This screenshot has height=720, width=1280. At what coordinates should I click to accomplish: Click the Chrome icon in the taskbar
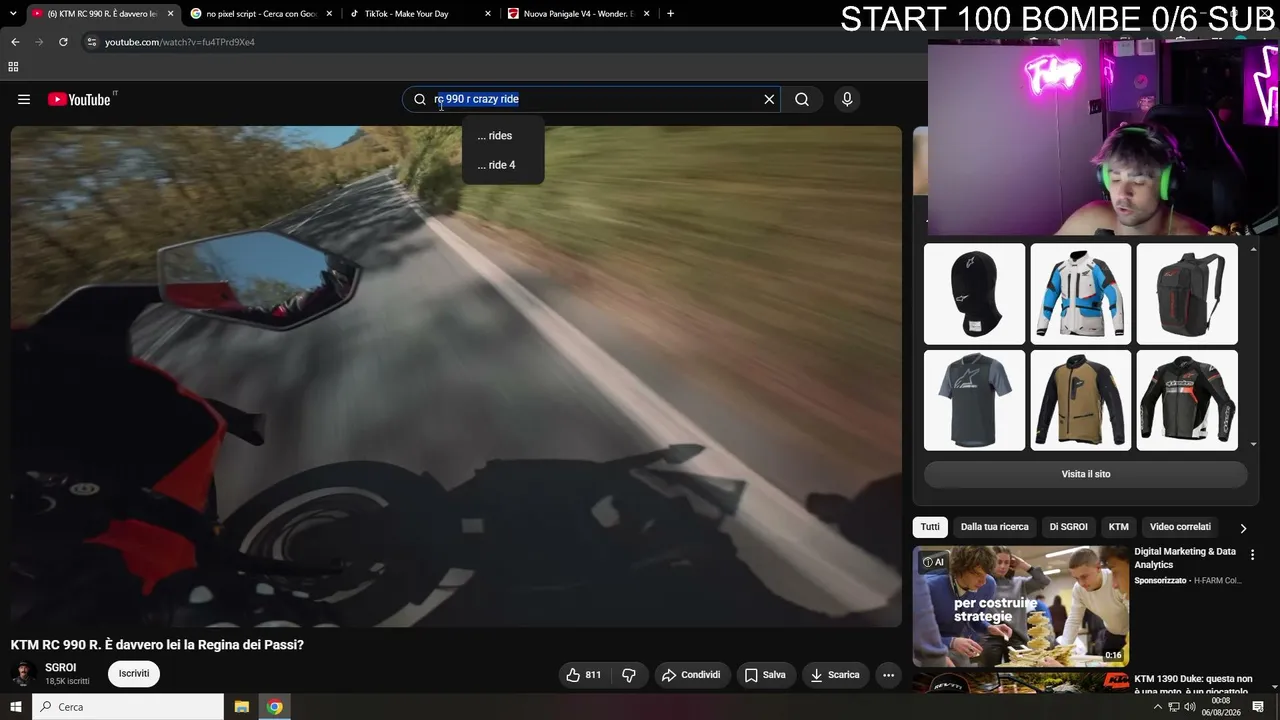pyautogui.click(x=275, y=707)
